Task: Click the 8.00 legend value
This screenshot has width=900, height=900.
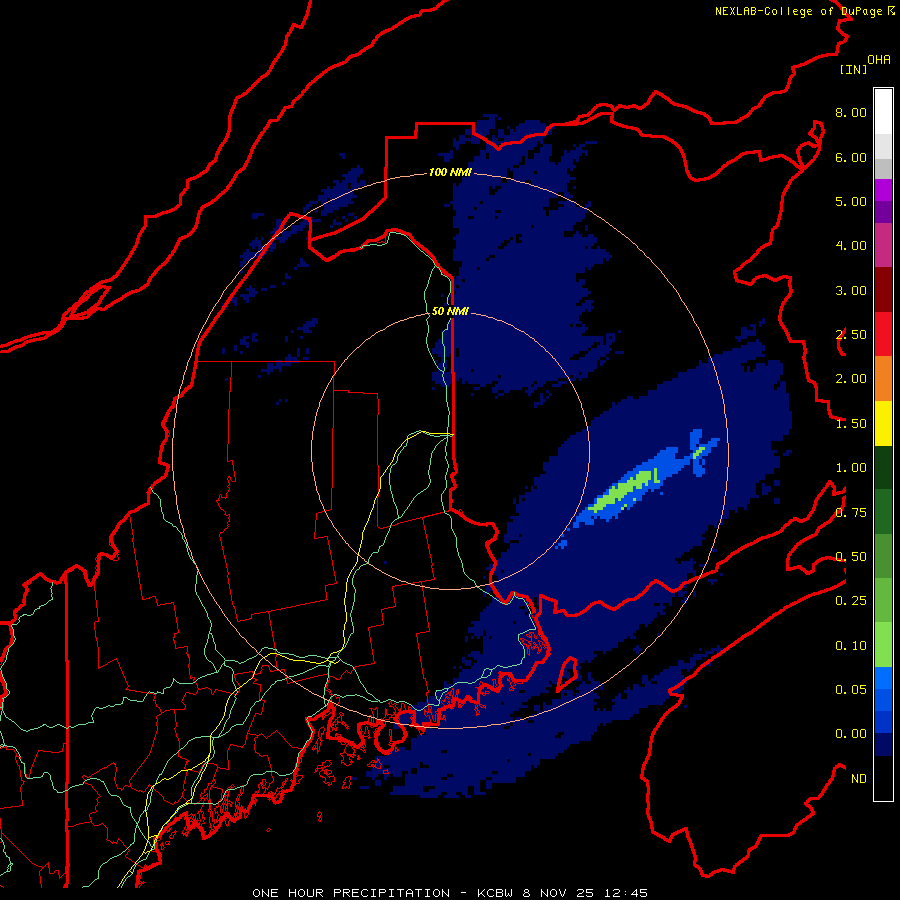Action: pos(851,112)
